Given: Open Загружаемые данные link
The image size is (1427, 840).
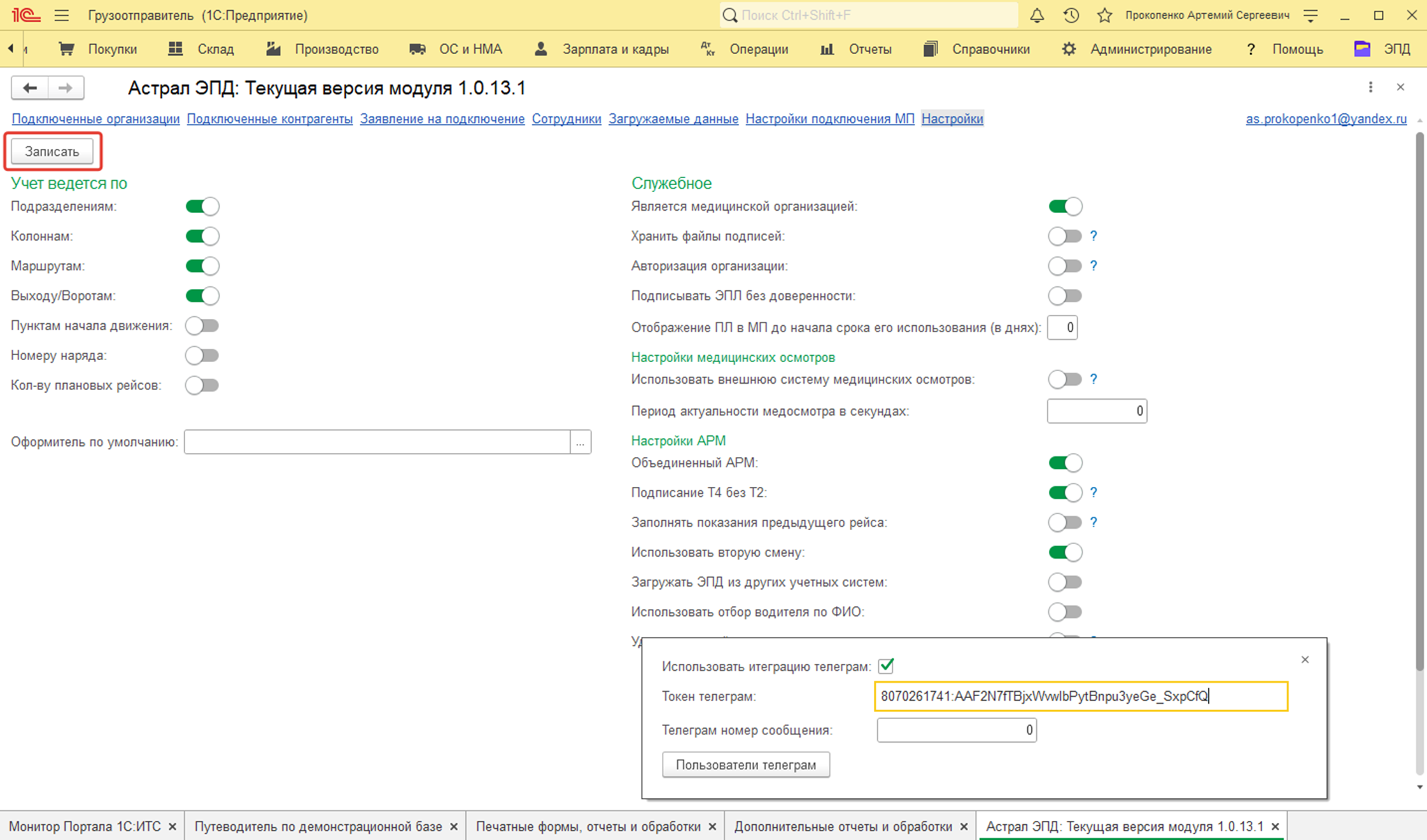Looking at the screenshot, I should point(673,119).
